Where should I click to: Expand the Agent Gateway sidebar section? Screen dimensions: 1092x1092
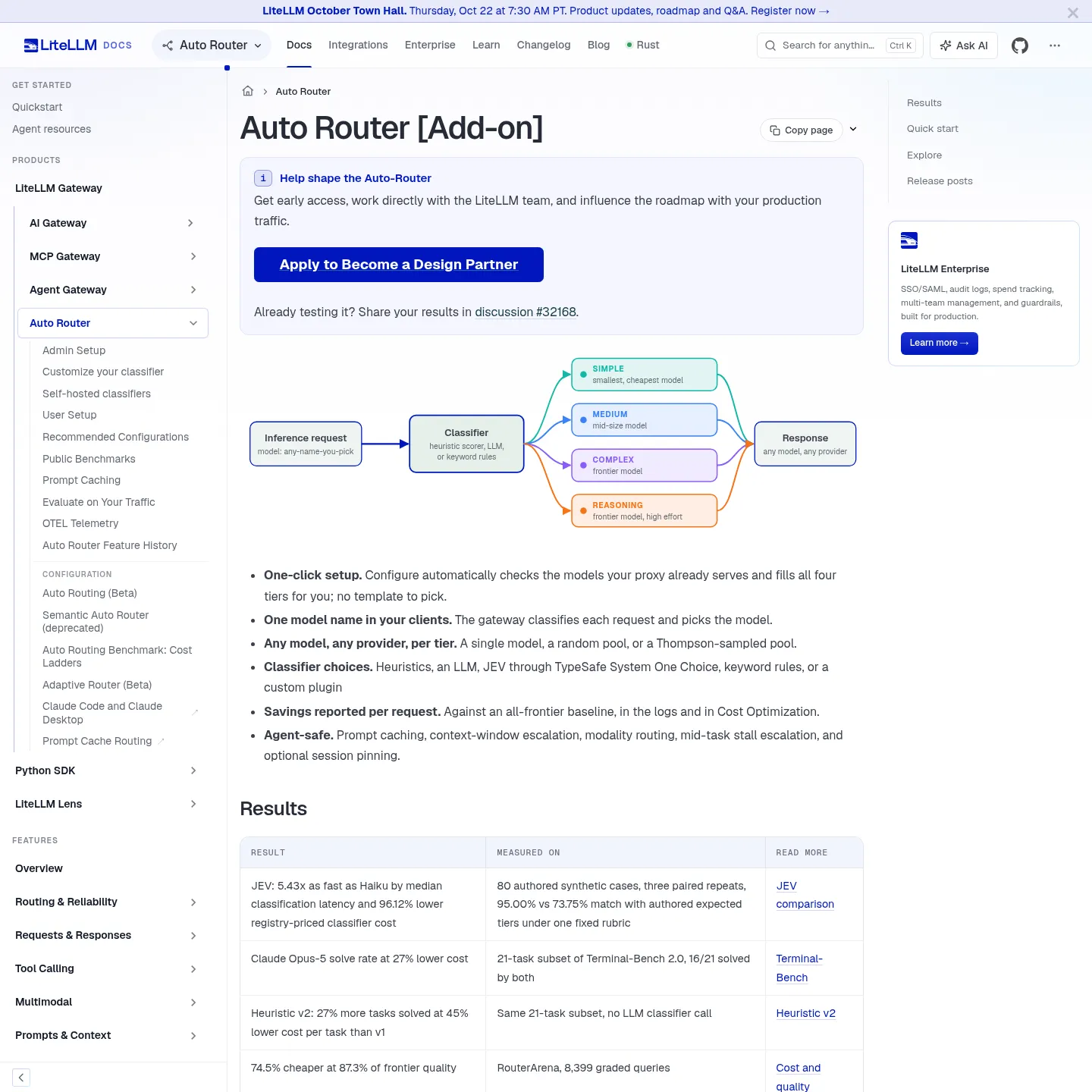click(193, 290)
